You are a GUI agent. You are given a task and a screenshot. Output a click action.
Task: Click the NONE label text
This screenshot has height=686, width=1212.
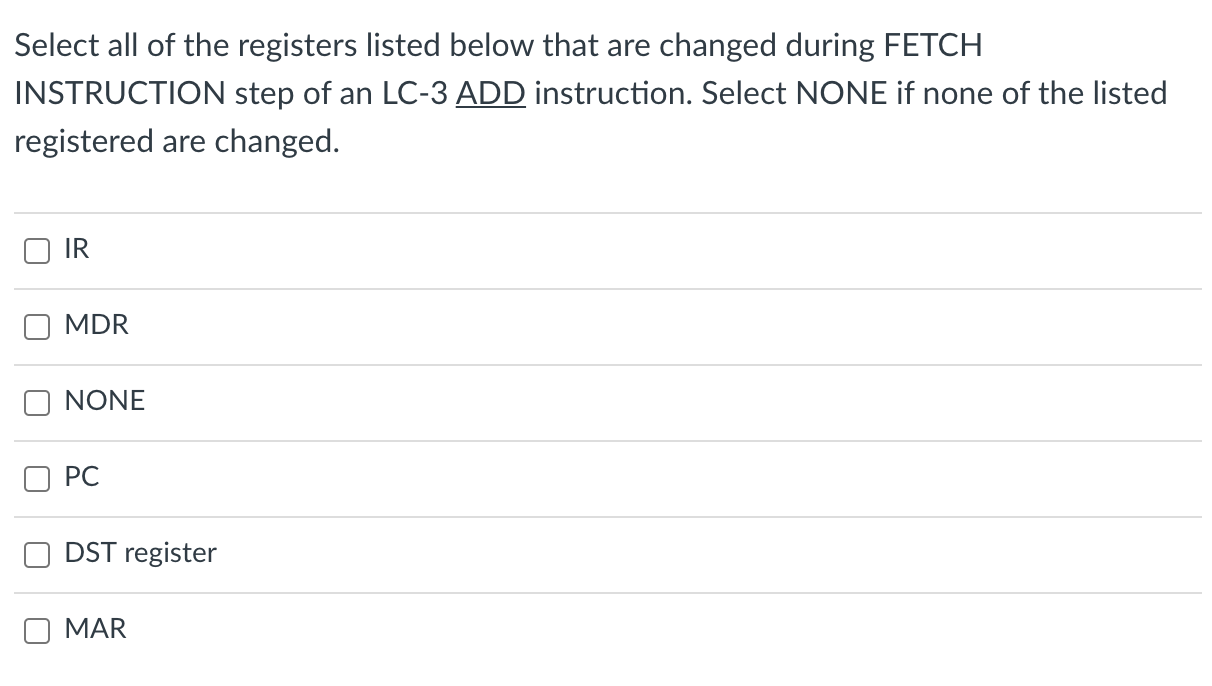(105, 401)
